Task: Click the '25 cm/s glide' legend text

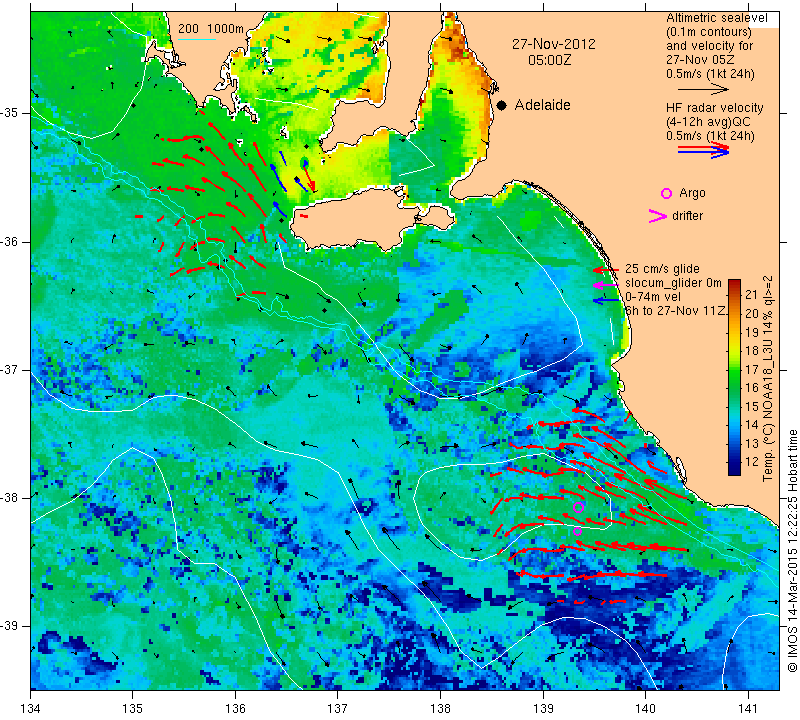Action: pyautogui.click(x=662, y=269)
